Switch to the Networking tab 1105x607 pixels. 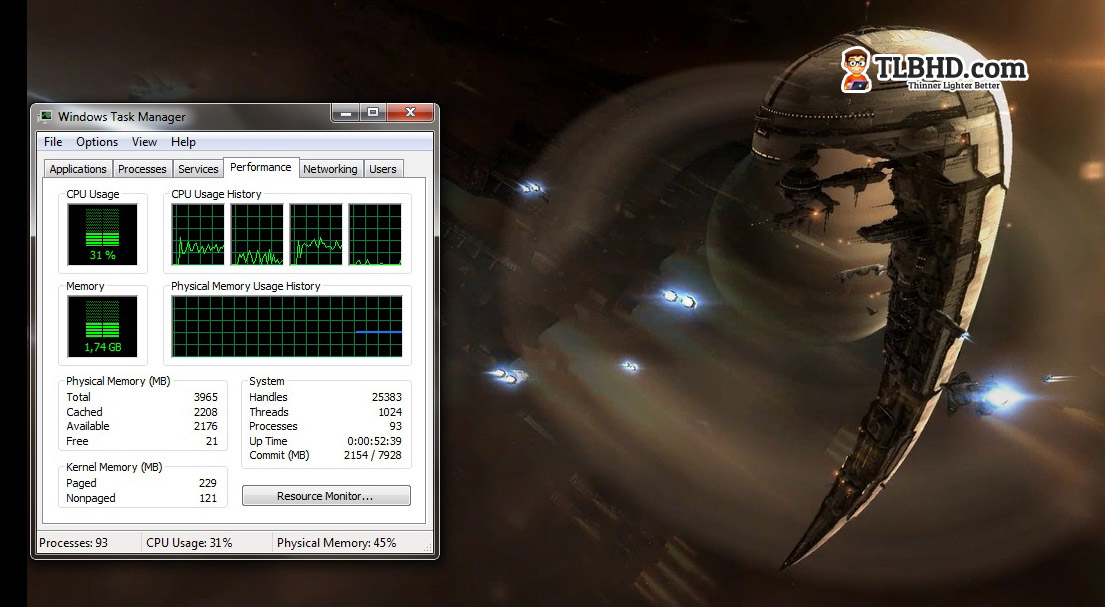[x=330, y=169]
